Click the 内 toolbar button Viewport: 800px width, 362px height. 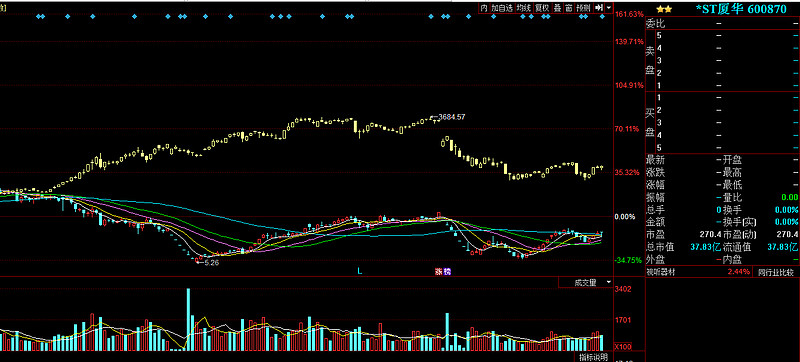click(484, 8)
